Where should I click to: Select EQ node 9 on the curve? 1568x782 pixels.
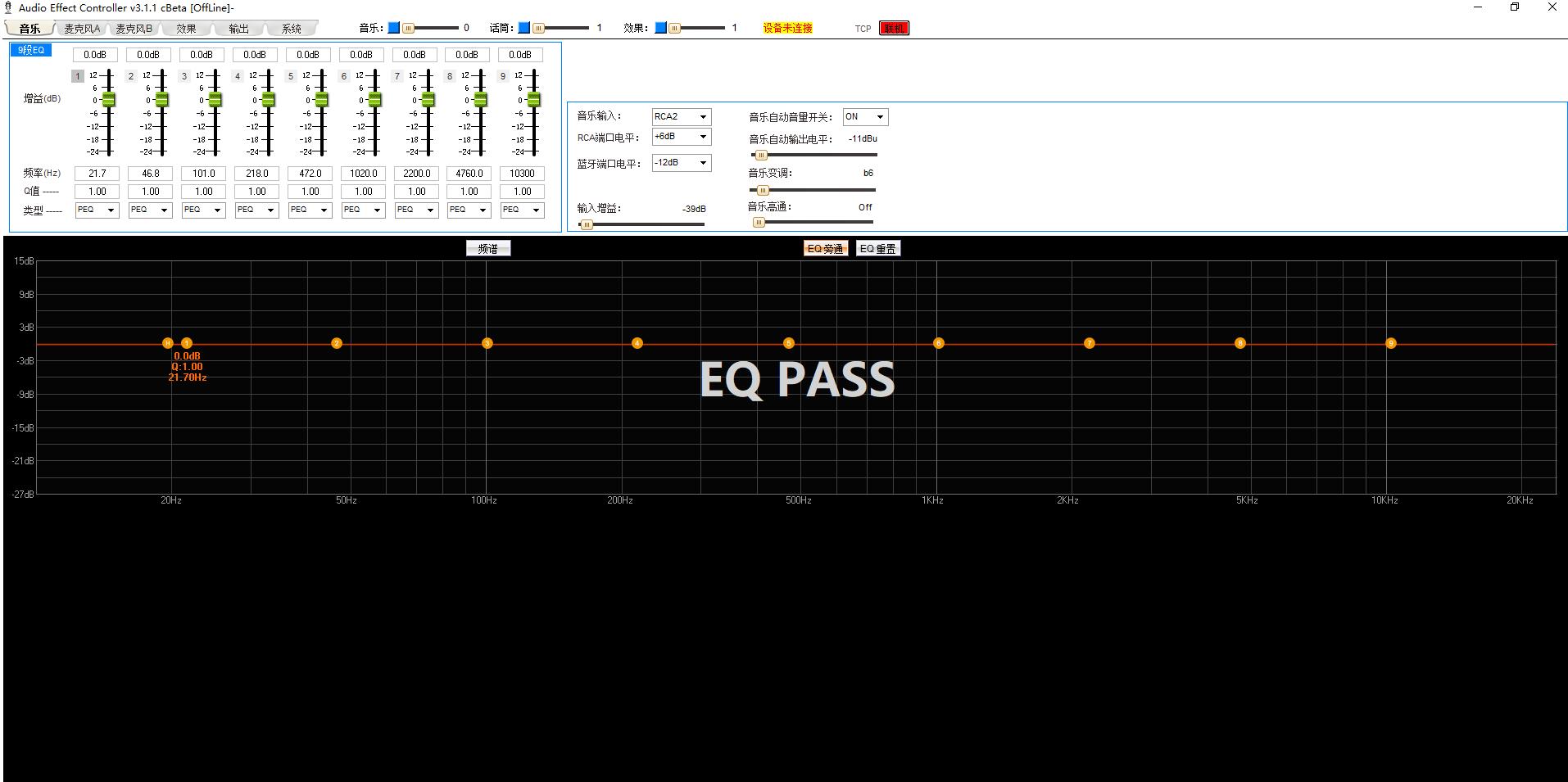pyautogui.click(x=1390, y=343)
